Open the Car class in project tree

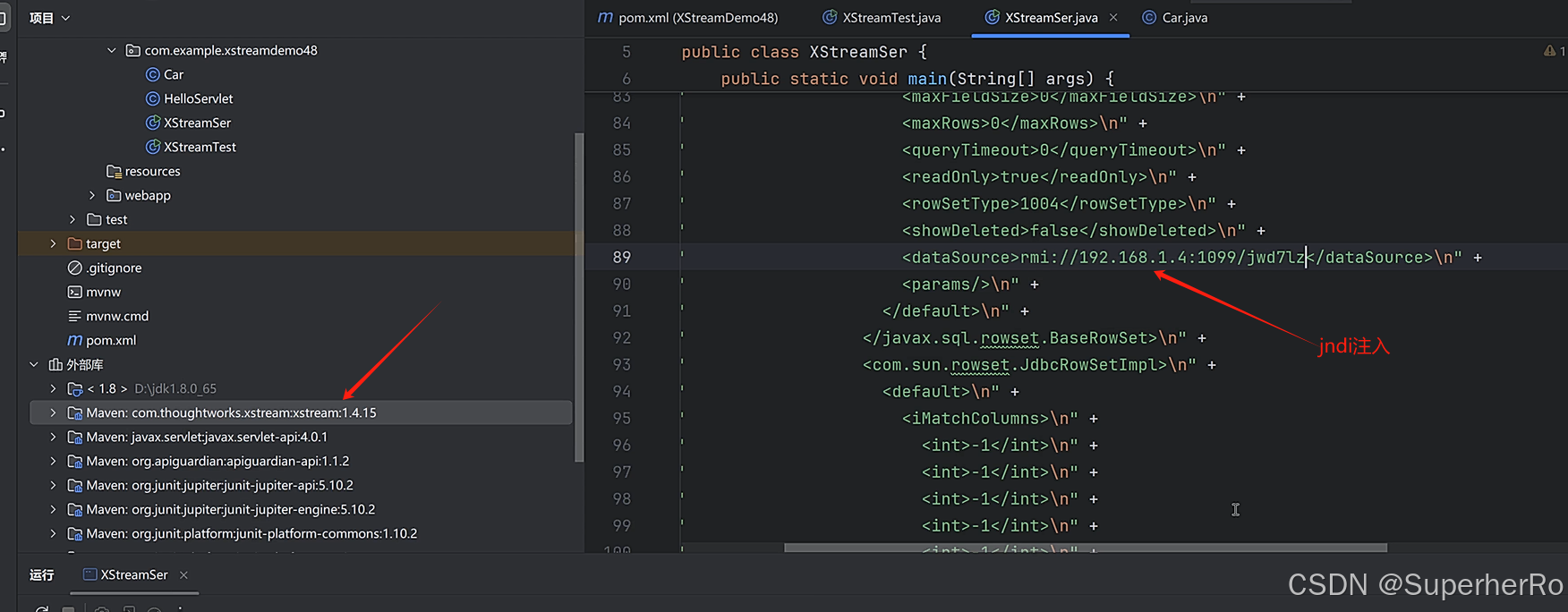173,74
